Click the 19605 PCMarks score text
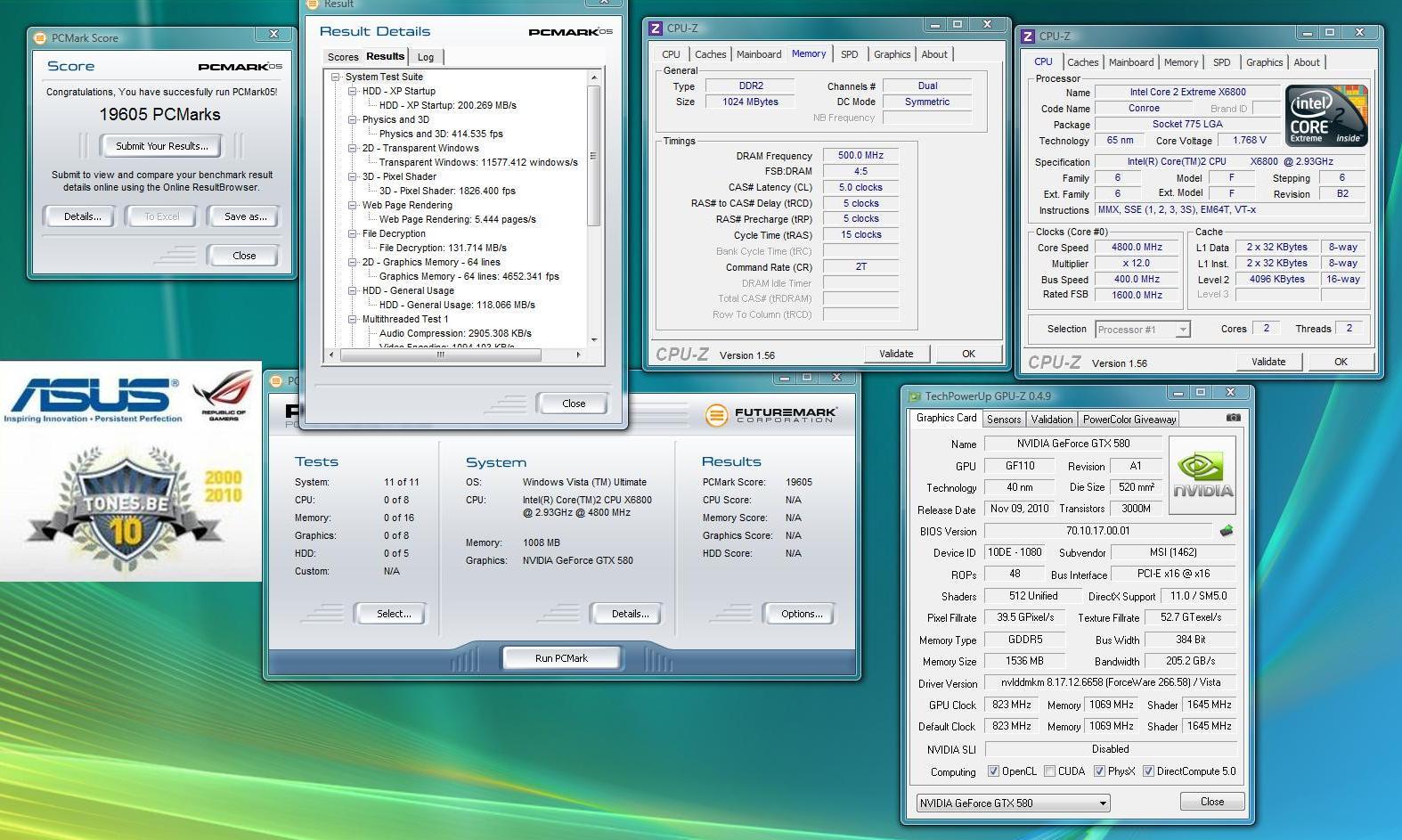1402x840 pixels. pos(160,114)
